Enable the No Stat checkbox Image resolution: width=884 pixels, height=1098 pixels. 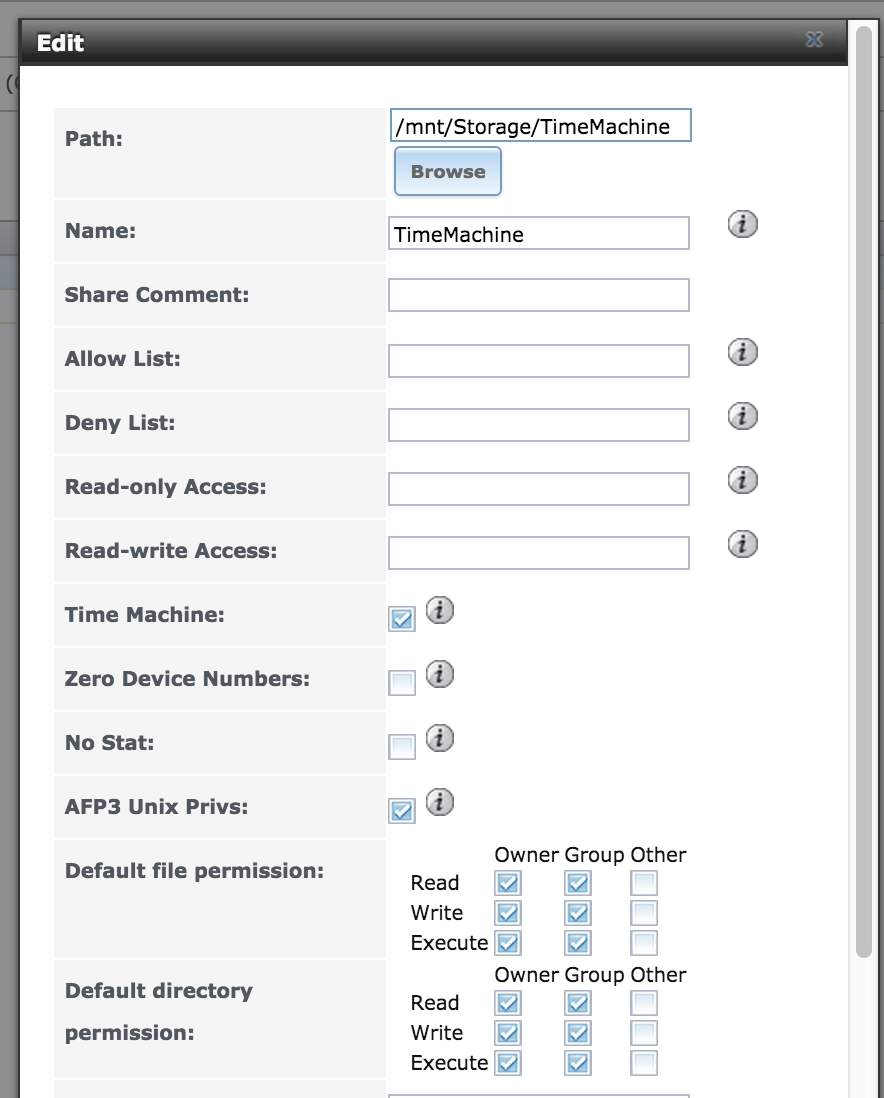point(402,747)
